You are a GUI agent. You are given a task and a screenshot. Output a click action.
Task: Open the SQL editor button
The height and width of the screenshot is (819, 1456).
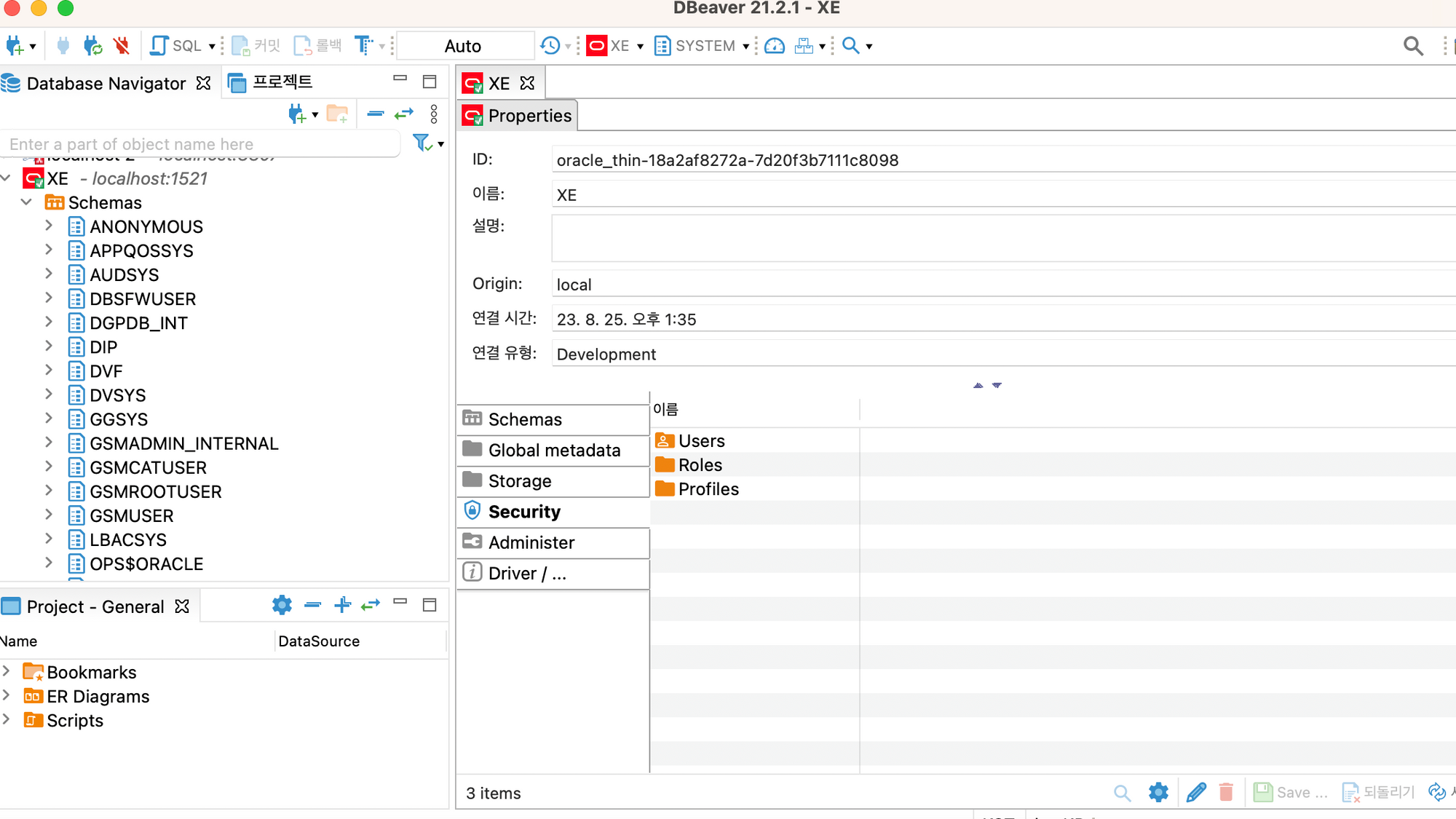175,46
